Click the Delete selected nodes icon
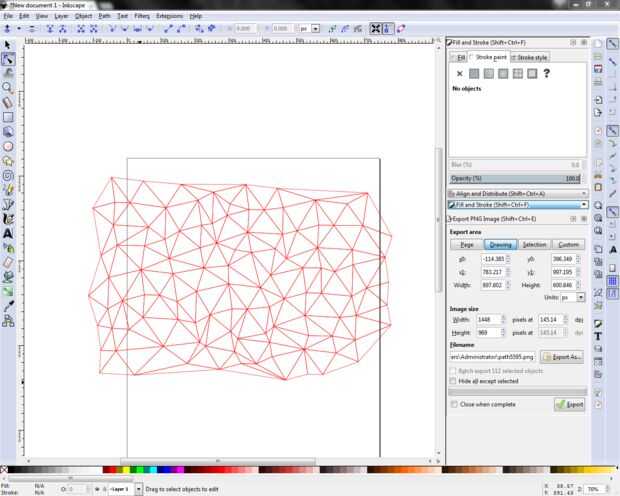 click(x=32, y=28)
